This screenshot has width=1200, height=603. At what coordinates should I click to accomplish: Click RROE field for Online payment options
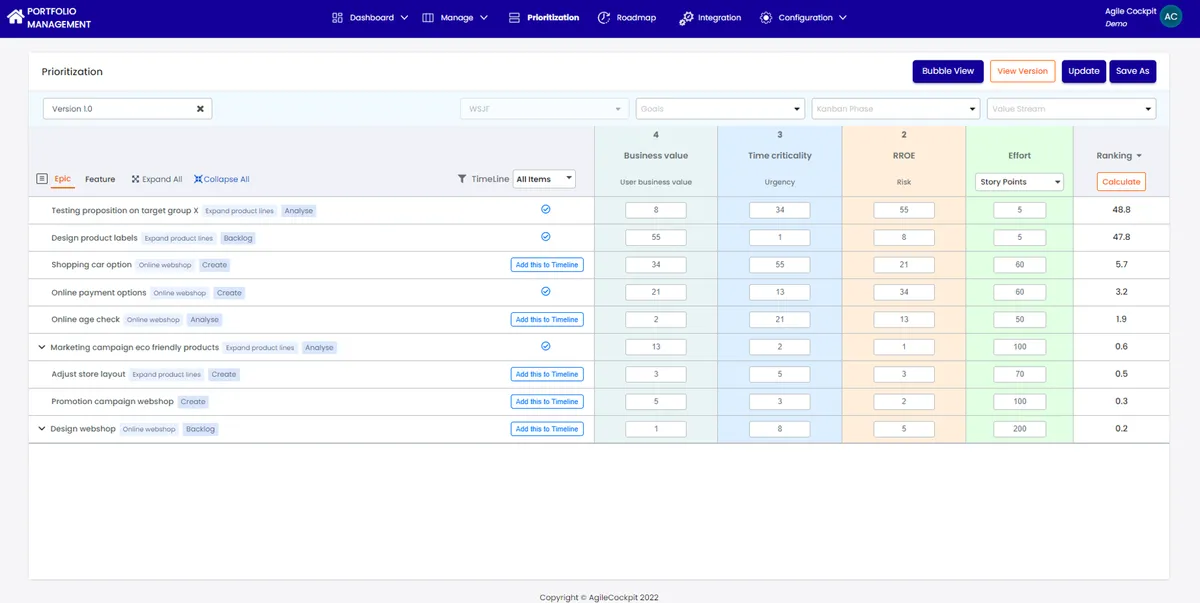[904, 292]
